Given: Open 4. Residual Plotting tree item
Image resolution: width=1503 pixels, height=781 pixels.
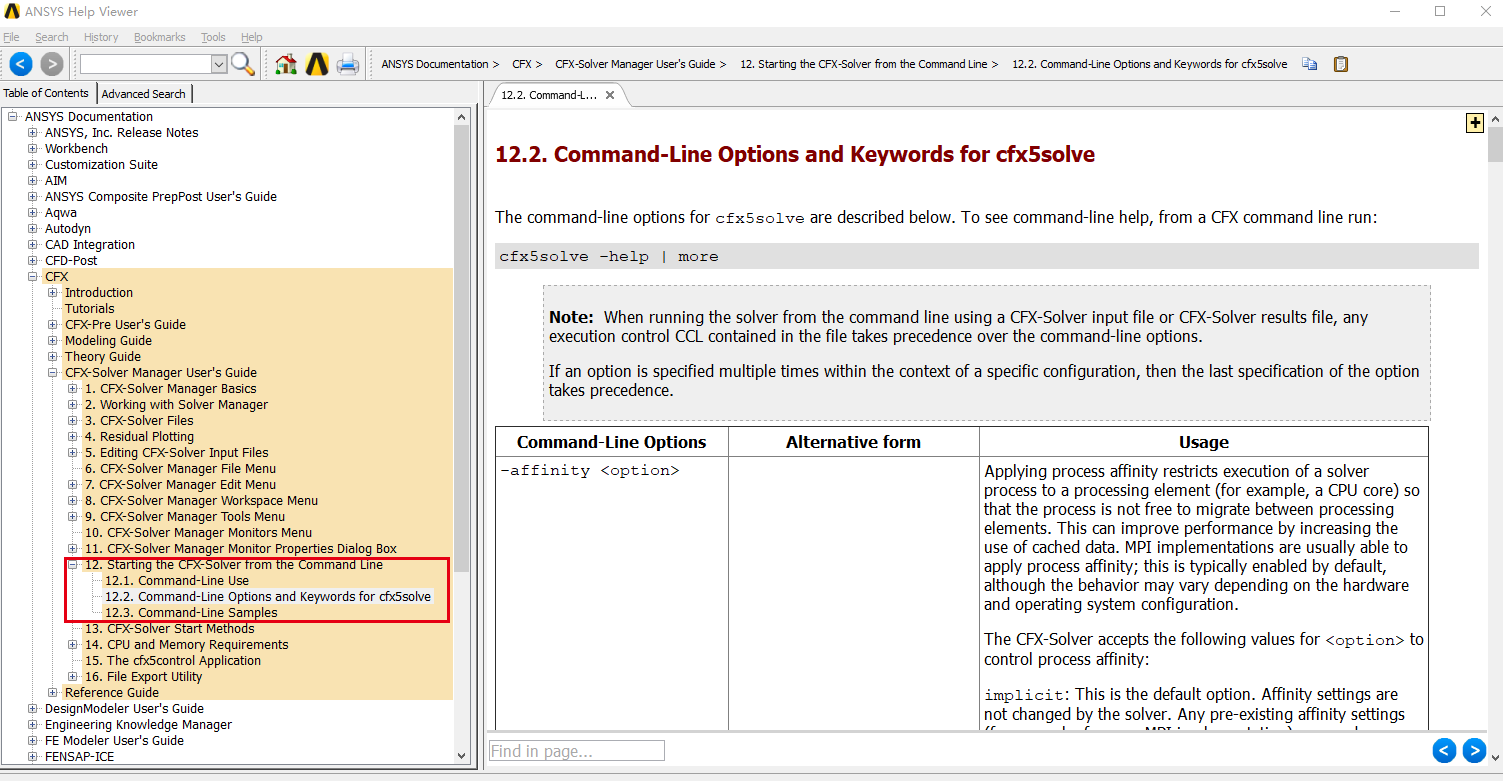Looking at the screenshot, I should pyautogui.click(x=139, y=437).
